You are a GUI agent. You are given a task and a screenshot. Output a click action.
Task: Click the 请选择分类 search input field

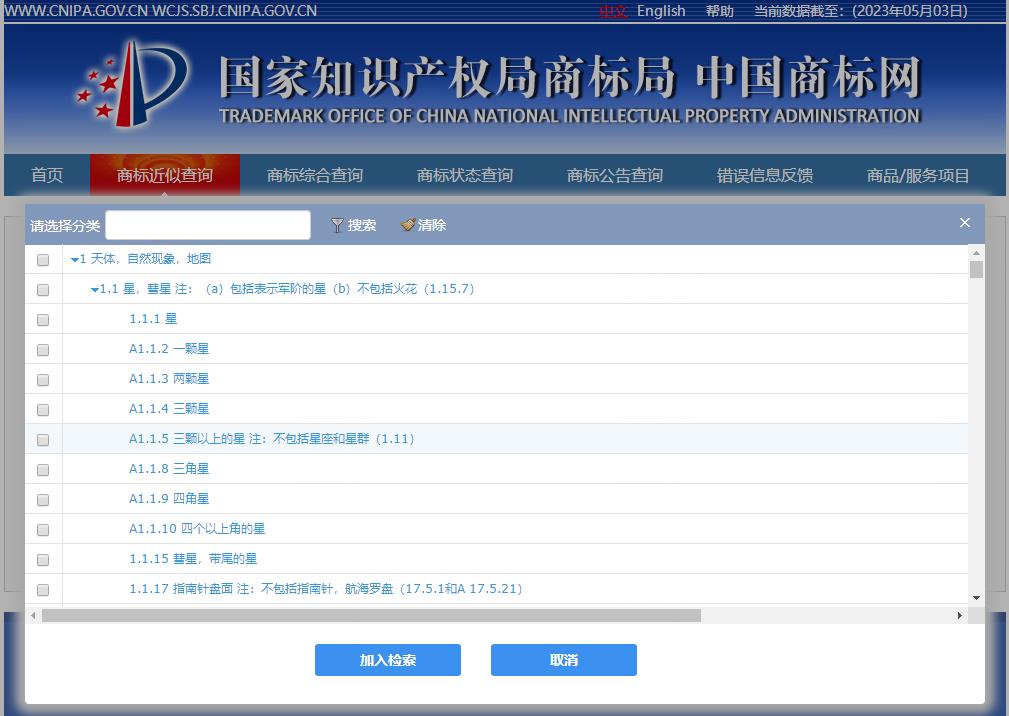tap(208, 225)
